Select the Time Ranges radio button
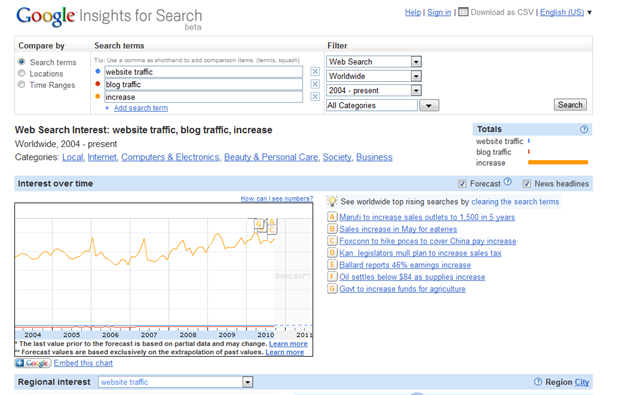The height and width of the screenshot is (395, 640). [x=22, y=84]
